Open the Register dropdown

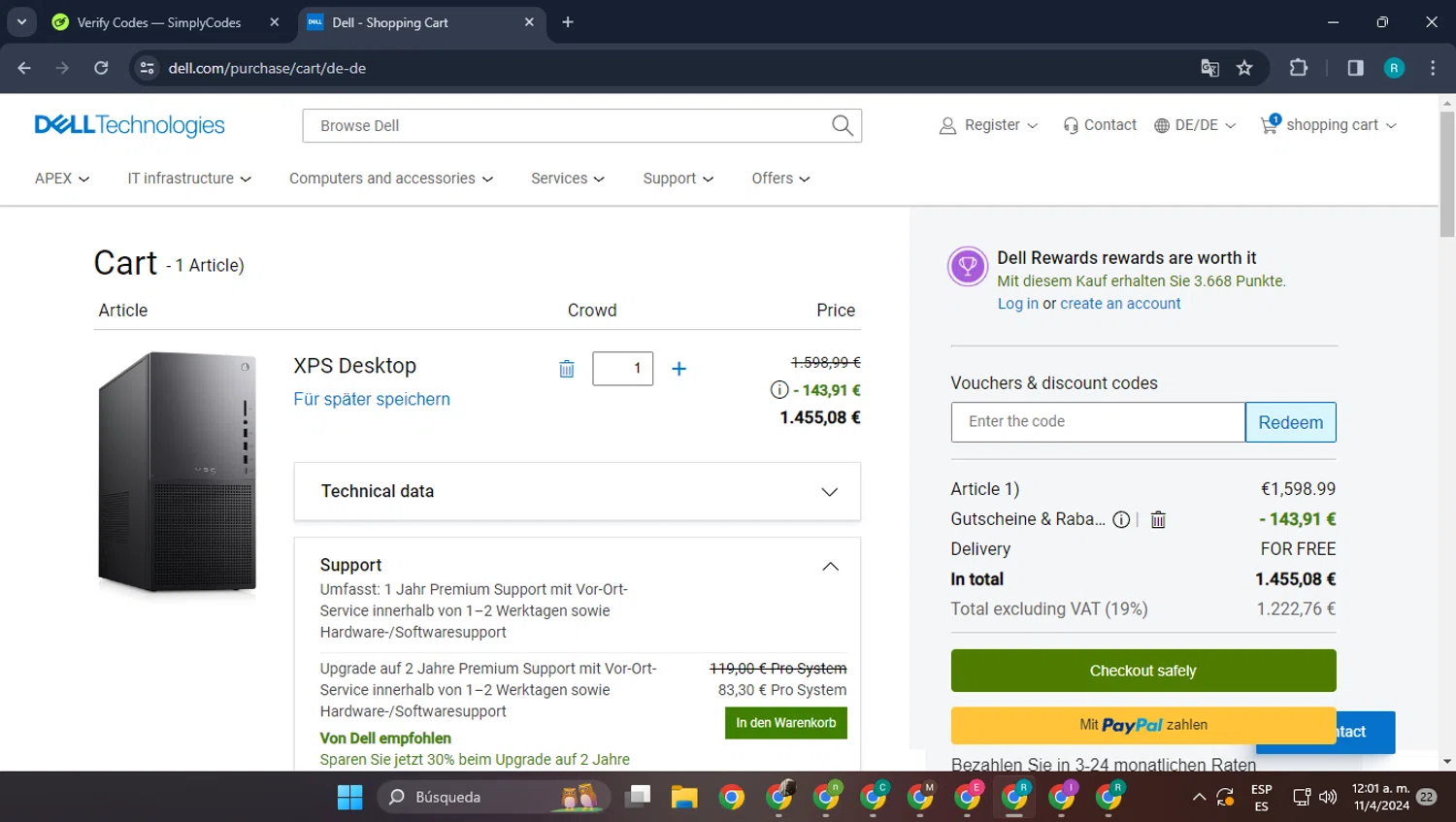click(x=989, y=125)
